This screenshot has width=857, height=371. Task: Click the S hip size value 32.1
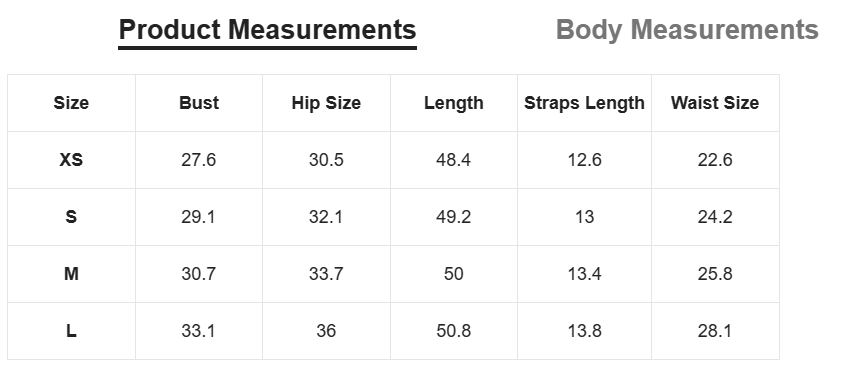[x=326, y=217]
